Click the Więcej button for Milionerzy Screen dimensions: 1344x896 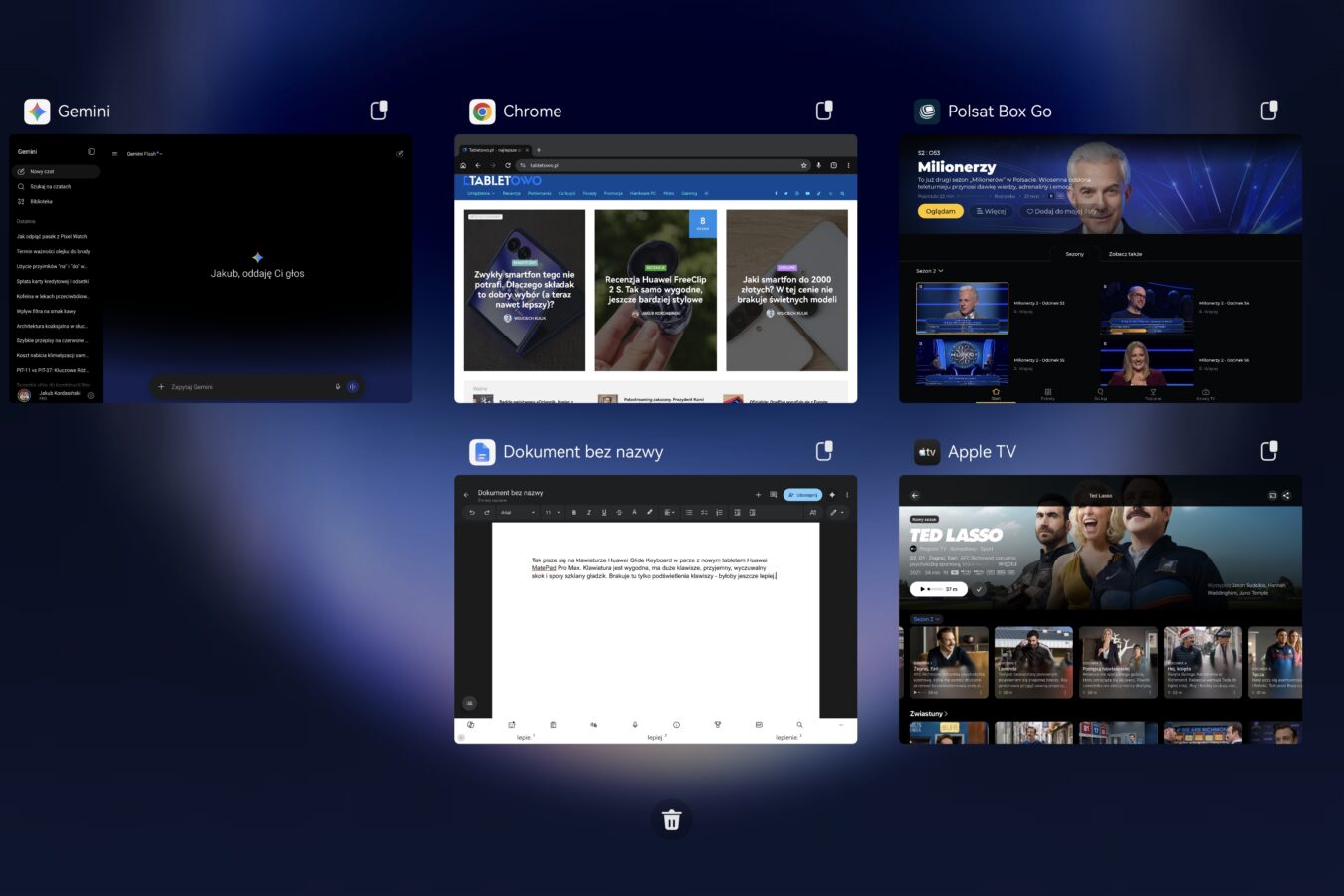point(991,211)
